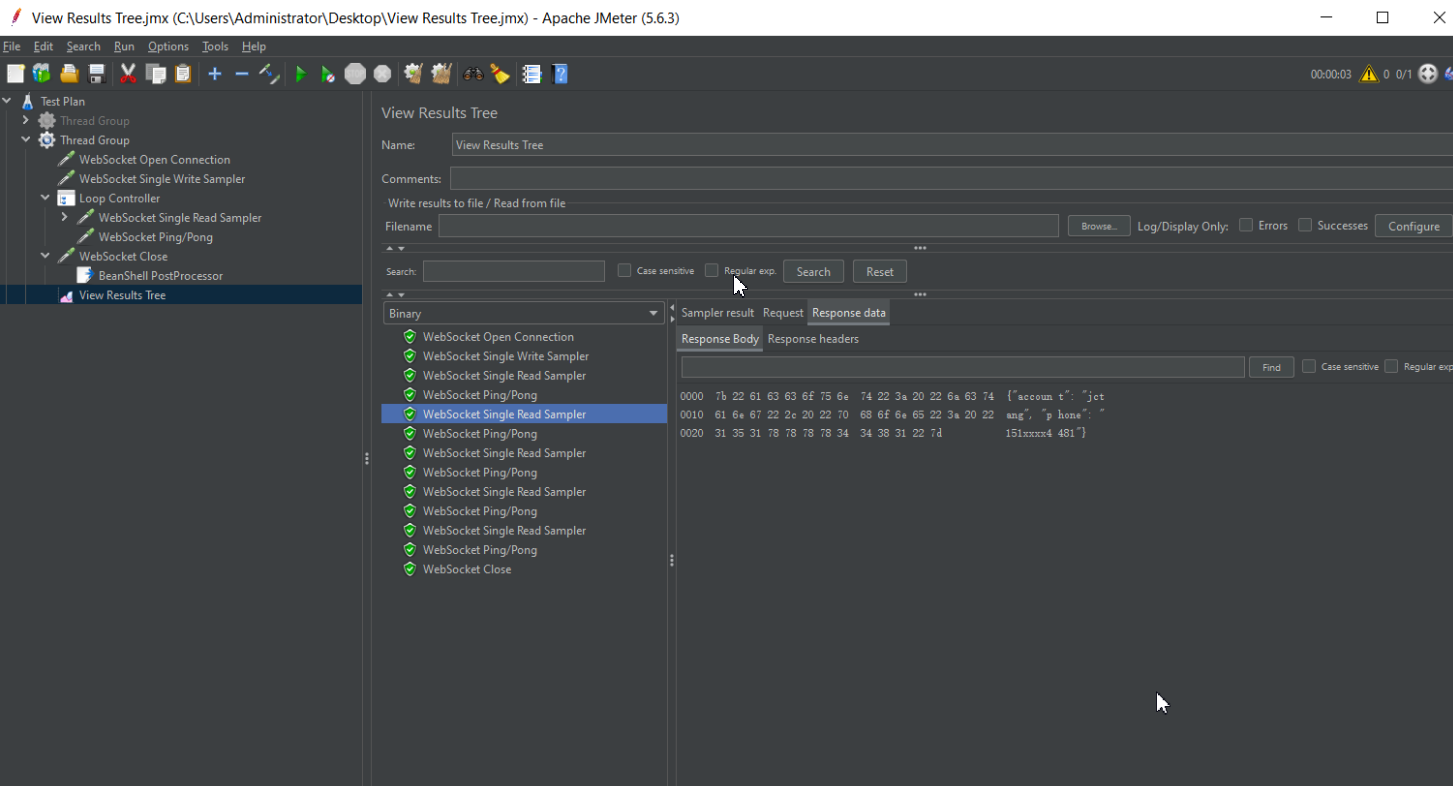Click the Configure button
The width and height of the screenshot is (1453, 786).
[1413, 226]
